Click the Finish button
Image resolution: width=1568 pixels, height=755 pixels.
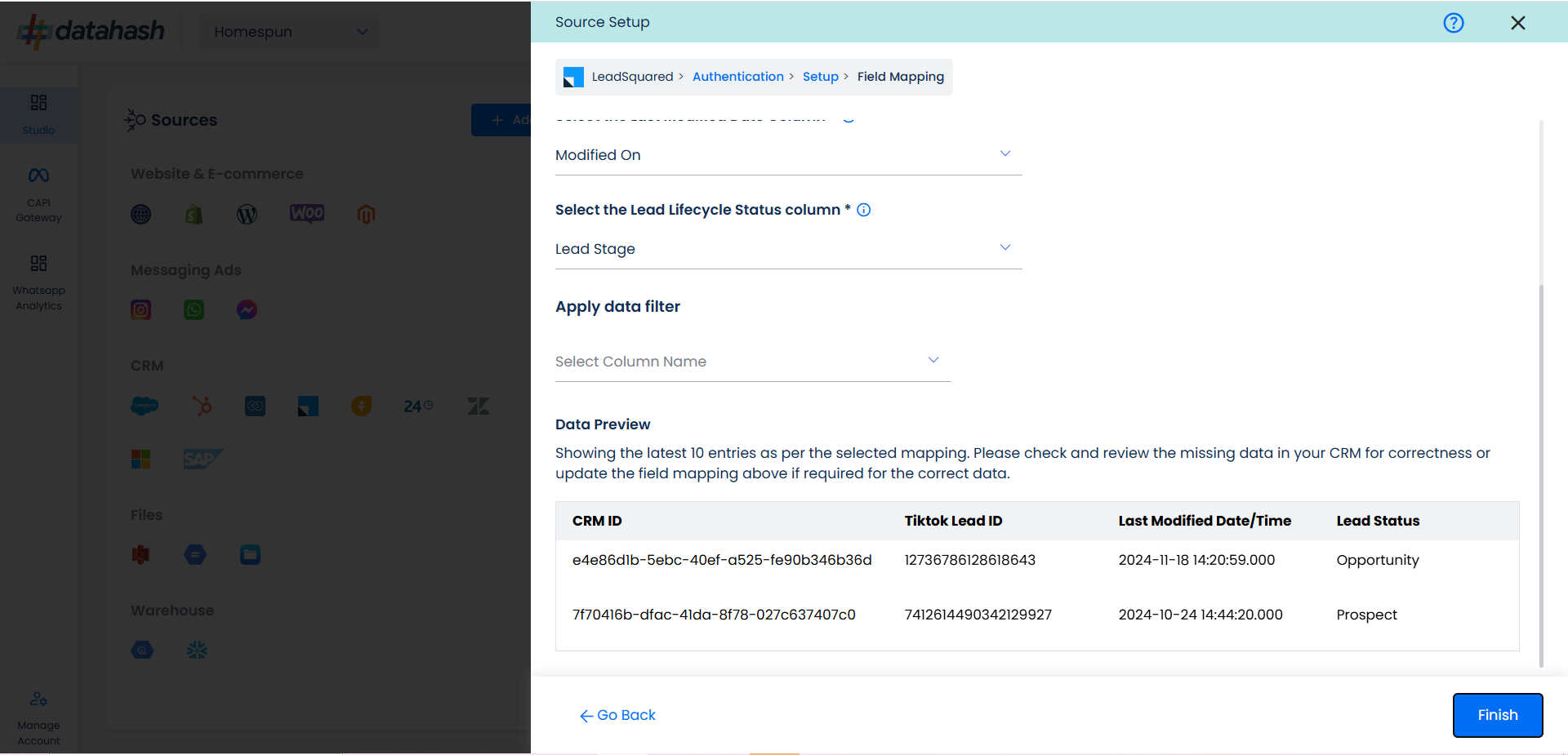(1498, 715)
